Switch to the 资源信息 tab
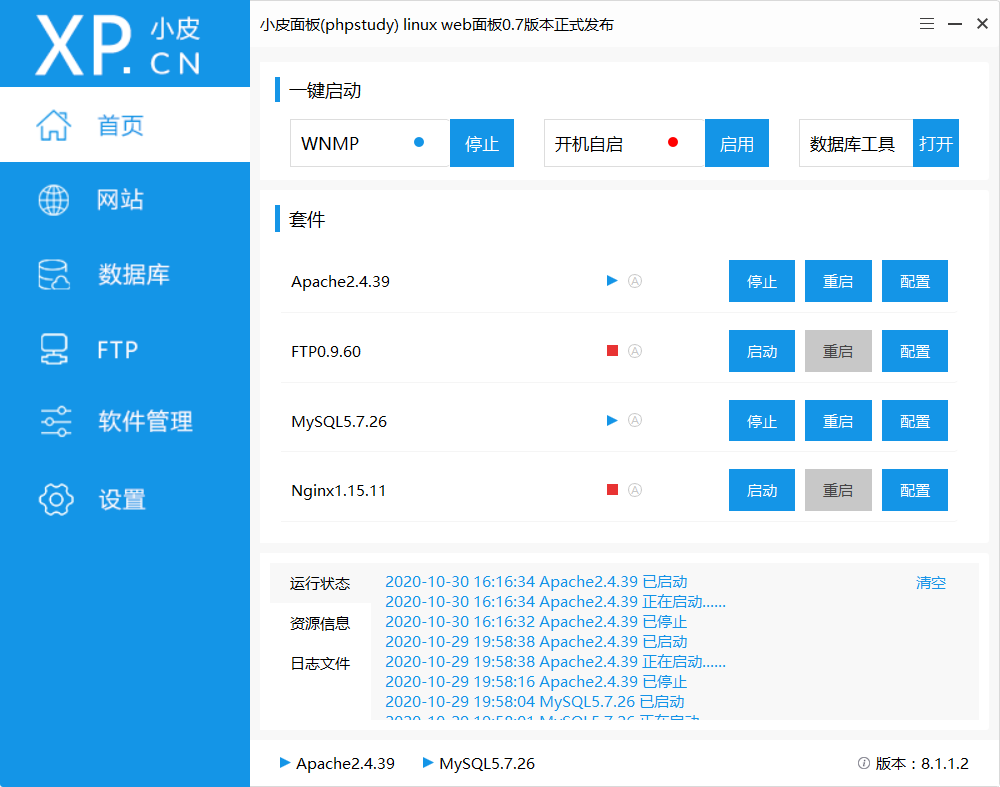This screenshot has height=787, width=1000. pyautogui.click(x=320, y=622)
